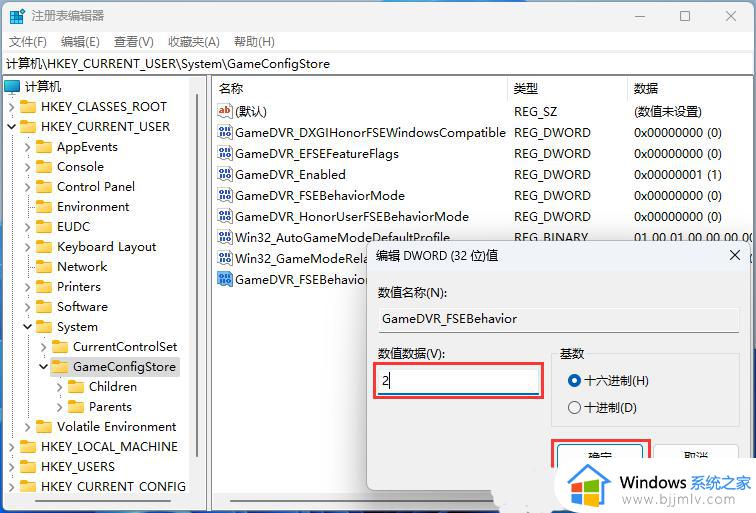This screenshot has height=513, width=756.
Task: Select the Children key label
Action: (113, 387)
